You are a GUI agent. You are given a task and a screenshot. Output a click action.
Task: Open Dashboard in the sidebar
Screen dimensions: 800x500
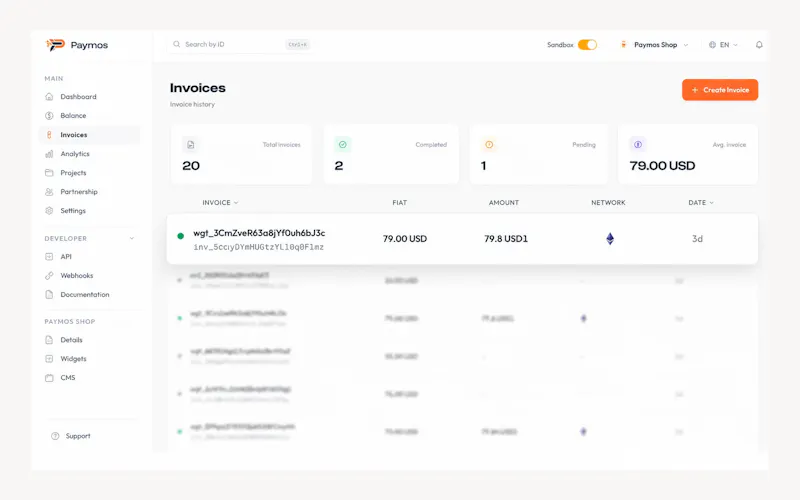pyautogui.click(x=89, y=96)
